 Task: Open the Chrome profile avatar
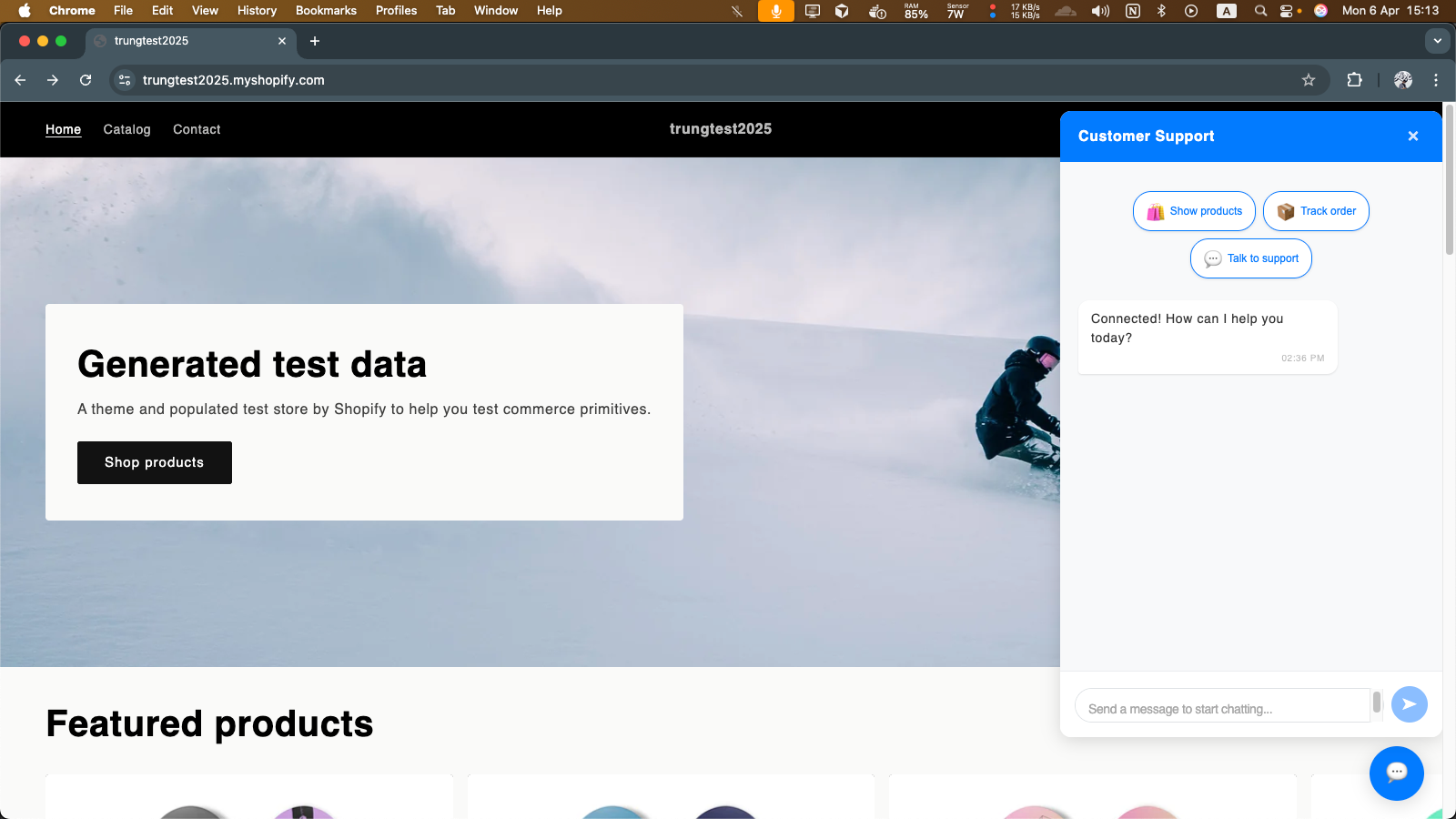(x=1403, y=80)
